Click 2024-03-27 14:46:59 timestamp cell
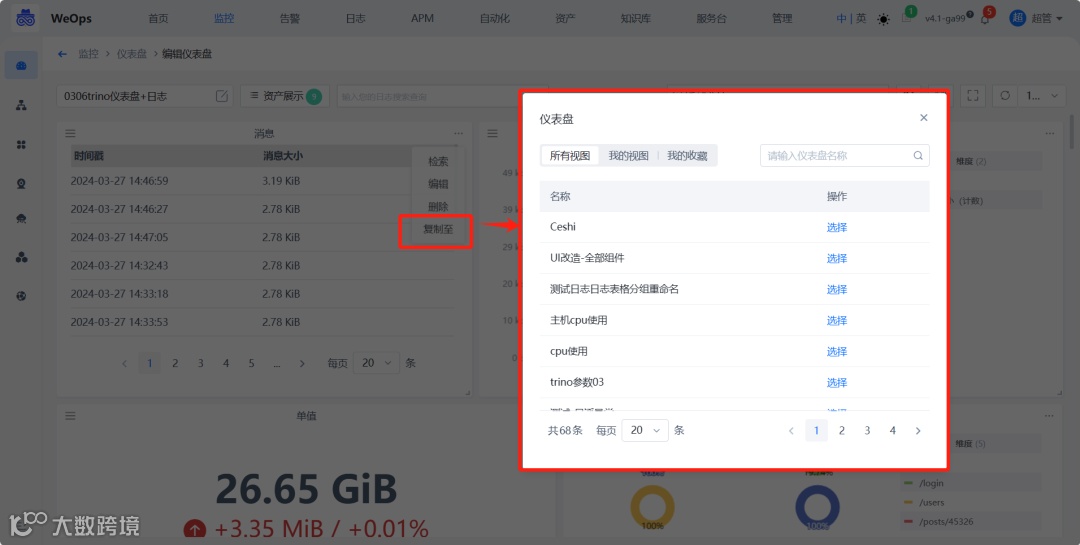The height and width of the screenshot is (545, 1080). click(x=119, y=181)
